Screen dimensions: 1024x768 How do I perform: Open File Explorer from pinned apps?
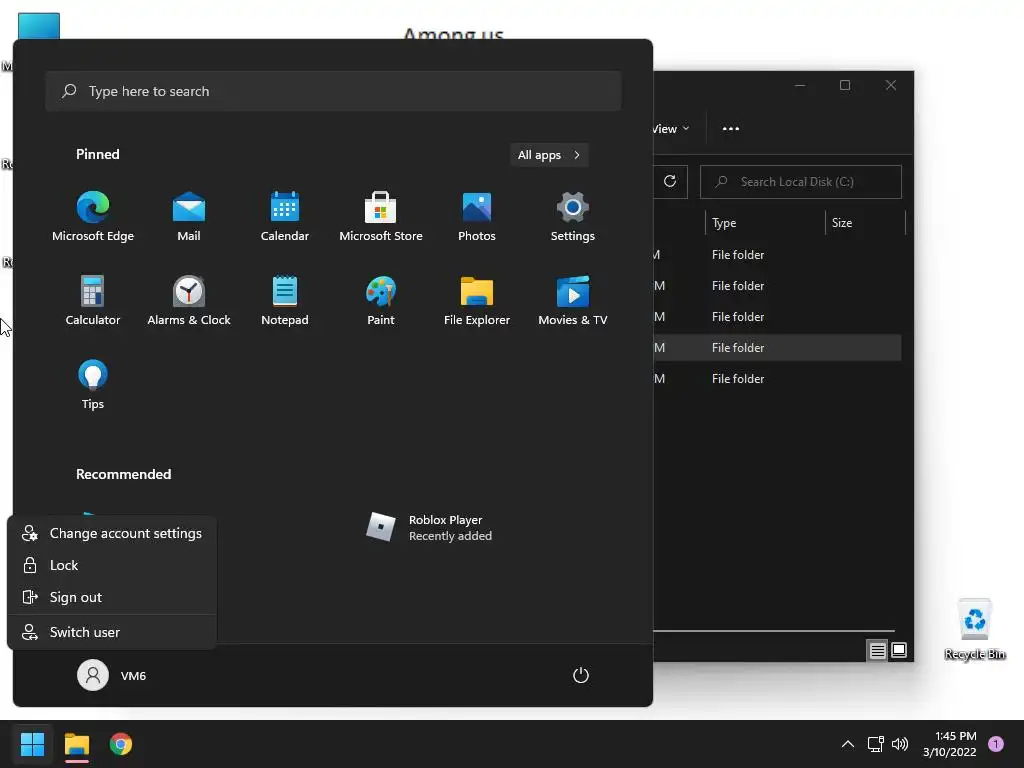point(477,300)
